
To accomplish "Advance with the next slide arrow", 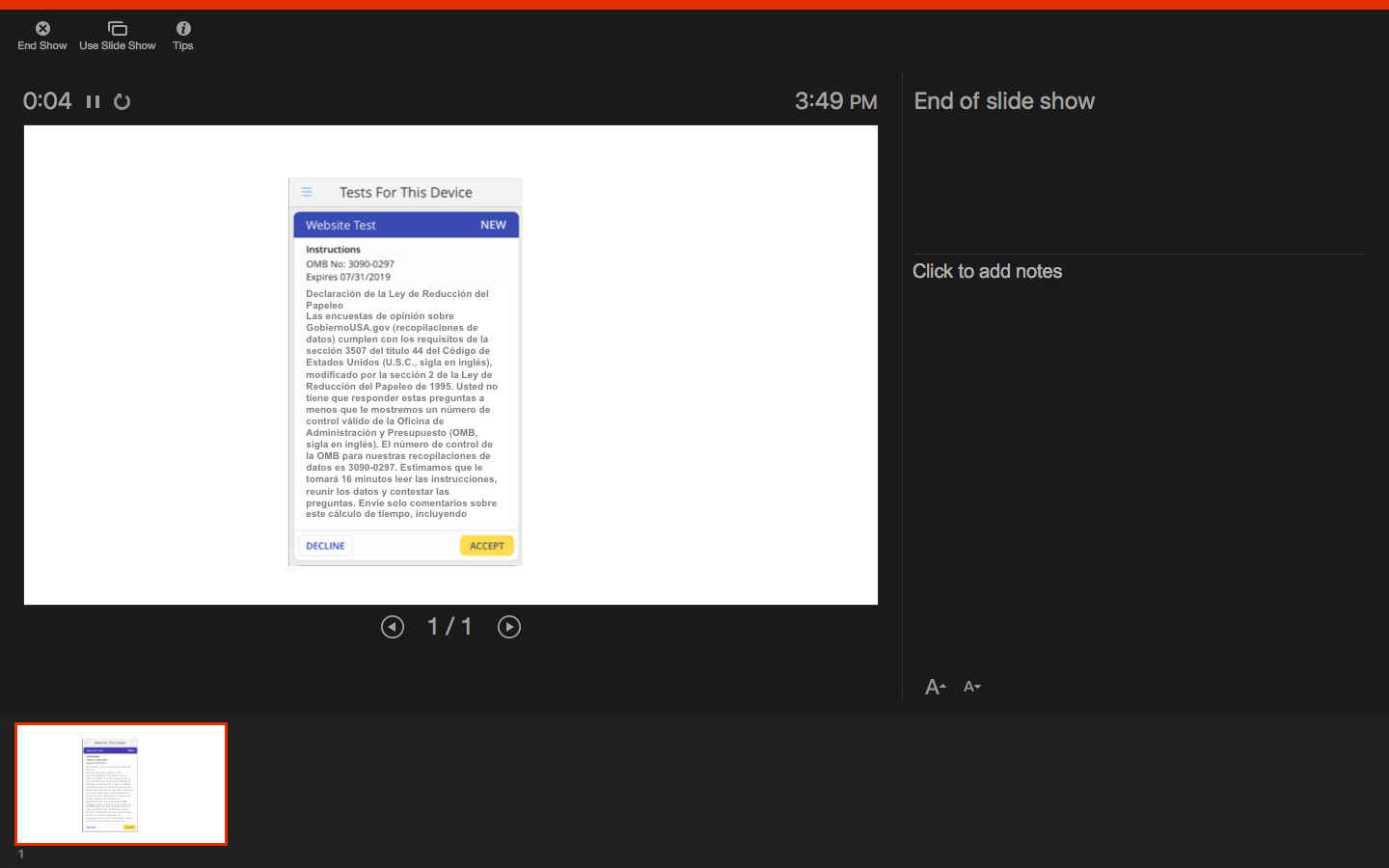I will 509,627.
